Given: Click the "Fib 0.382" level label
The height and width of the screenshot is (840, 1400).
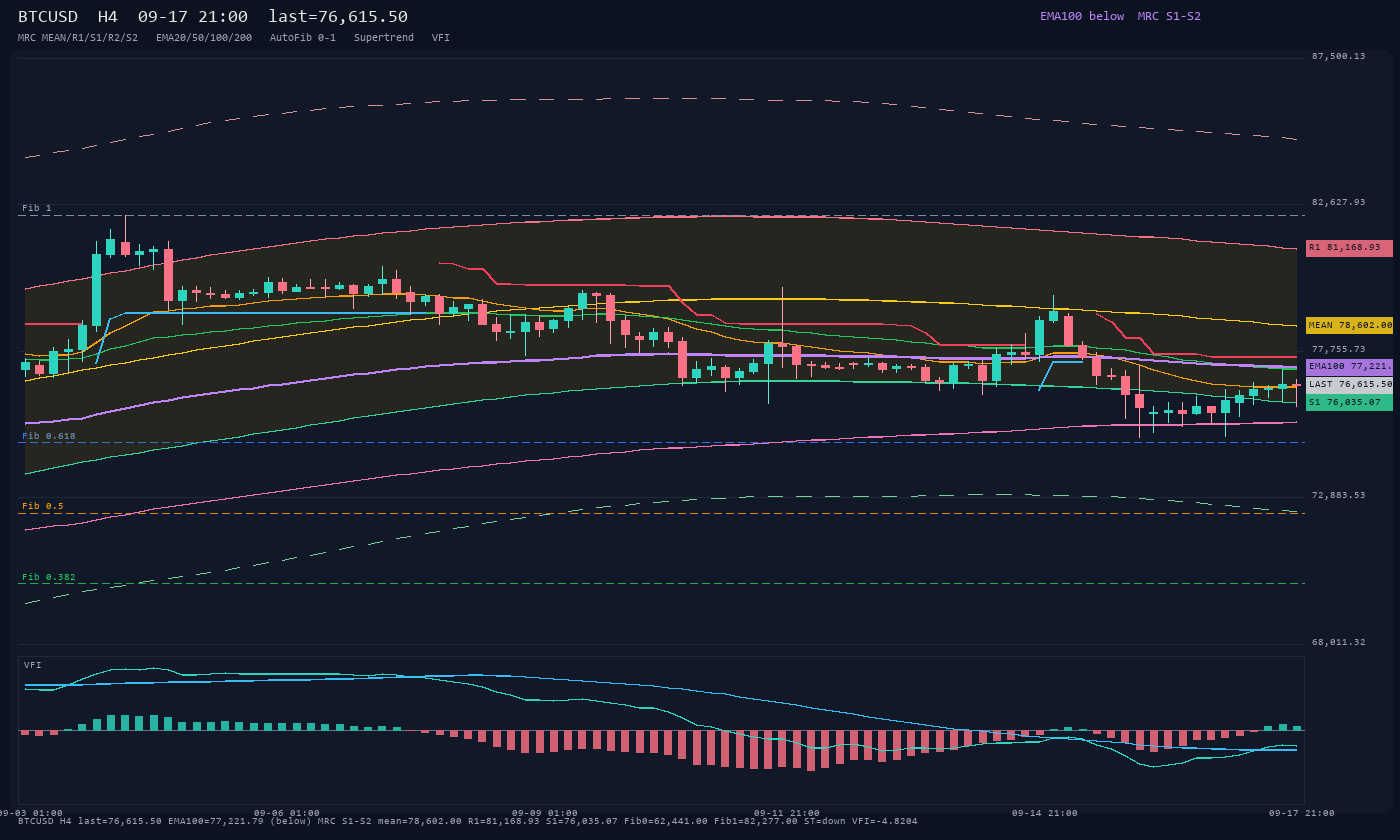Looking at the screenshot, I should coord(49,577).
